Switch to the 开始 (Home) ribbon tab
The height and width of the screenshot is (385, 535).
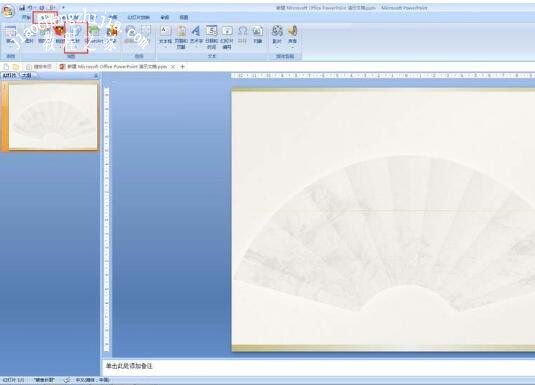(26, 17)
